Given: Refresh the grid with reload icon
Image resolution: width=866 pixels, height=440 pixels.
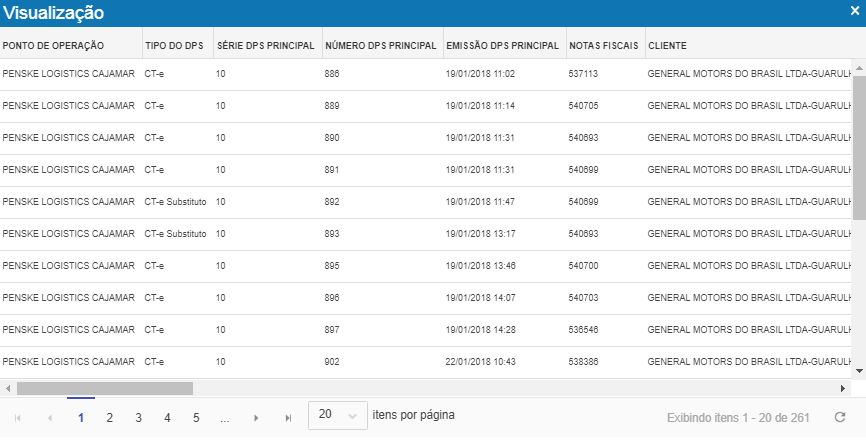Looking at the screenshot, I should coord(840,417).
